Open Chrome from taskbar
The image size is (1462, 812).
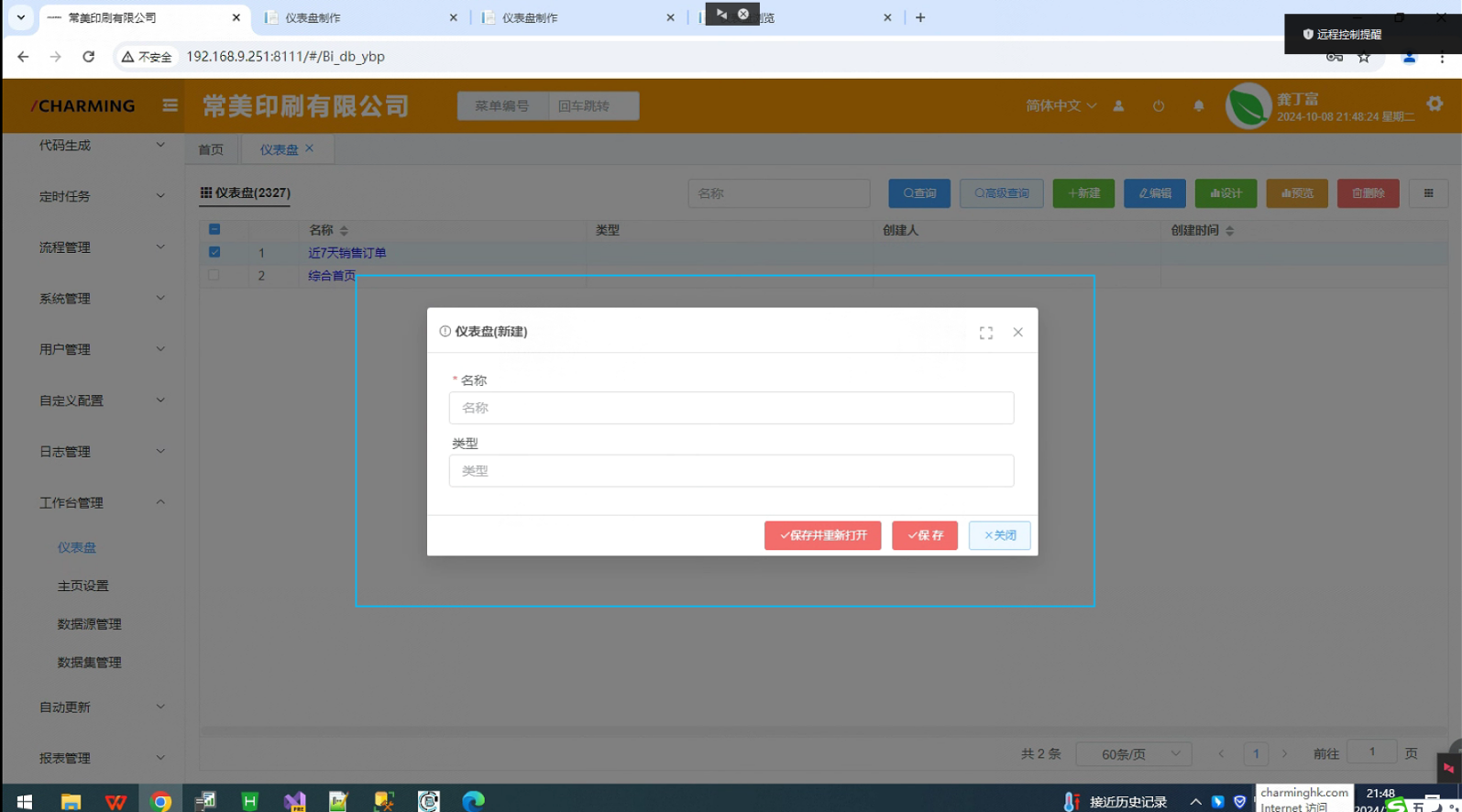point(160,801)
